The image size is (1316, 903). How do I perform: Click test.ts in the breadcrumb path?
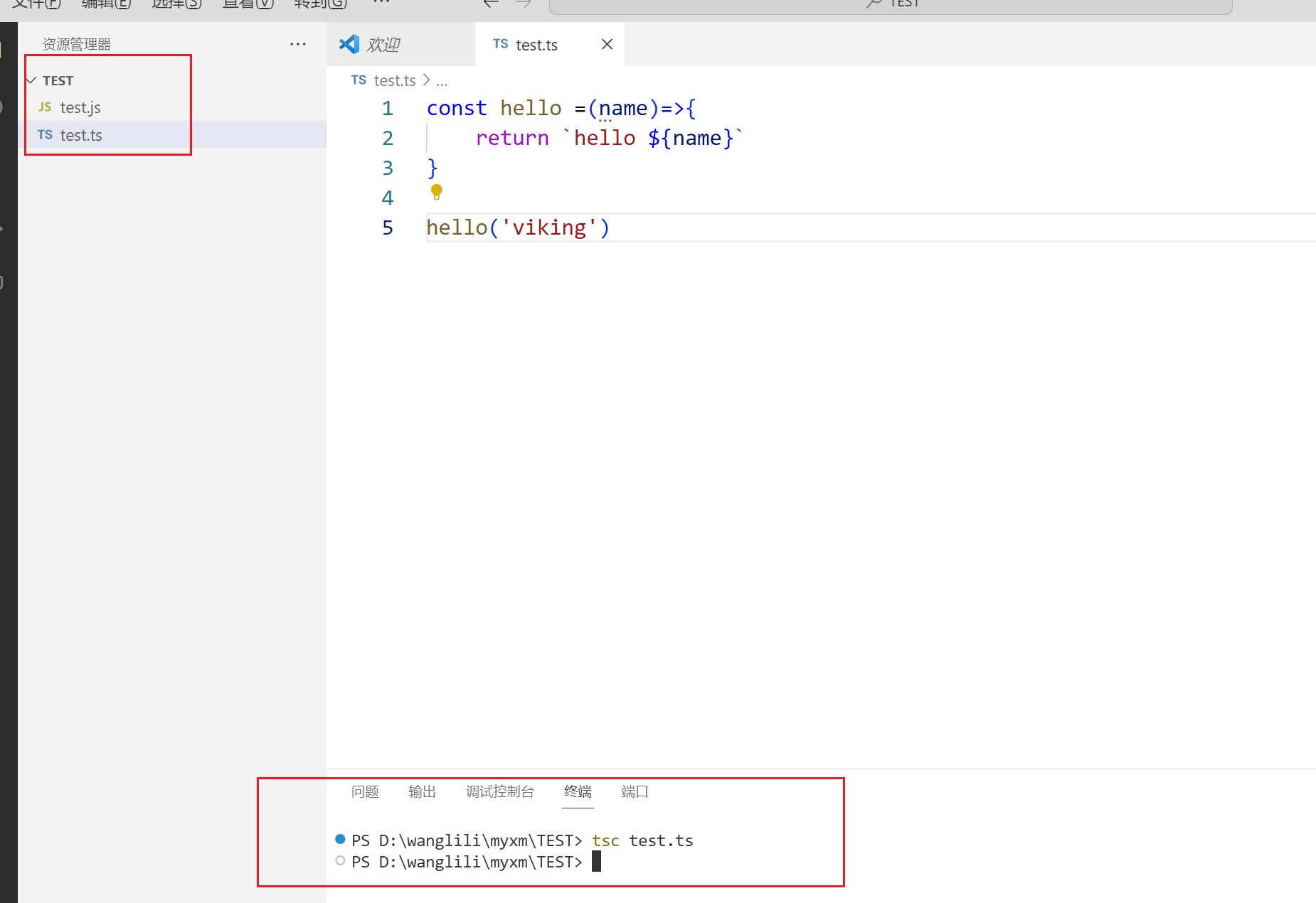pos(394,81)
